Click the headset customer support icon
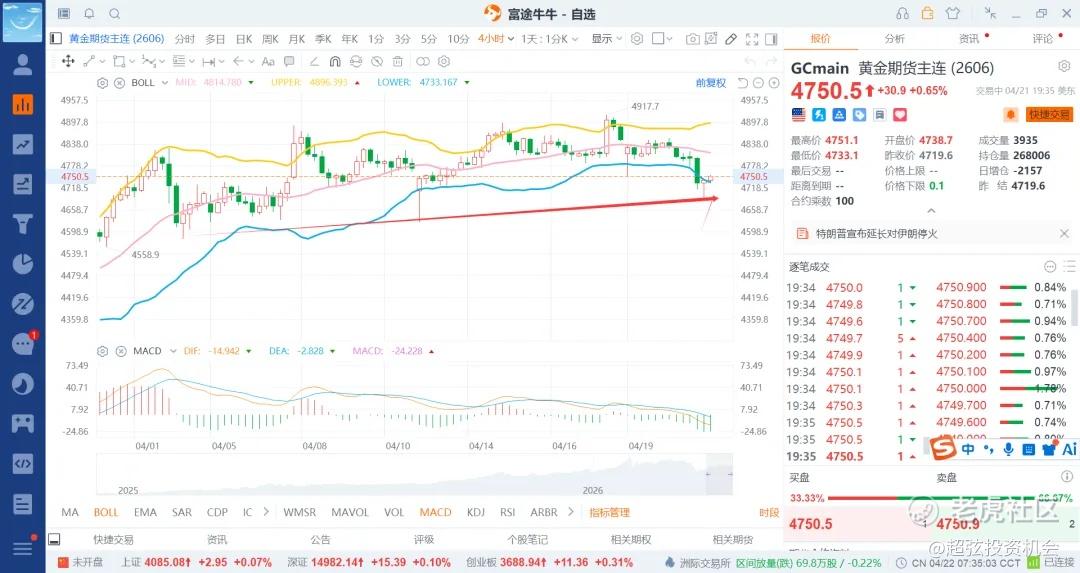The width and height of the screenshot is (1080, 573). [x=902, y=14]
